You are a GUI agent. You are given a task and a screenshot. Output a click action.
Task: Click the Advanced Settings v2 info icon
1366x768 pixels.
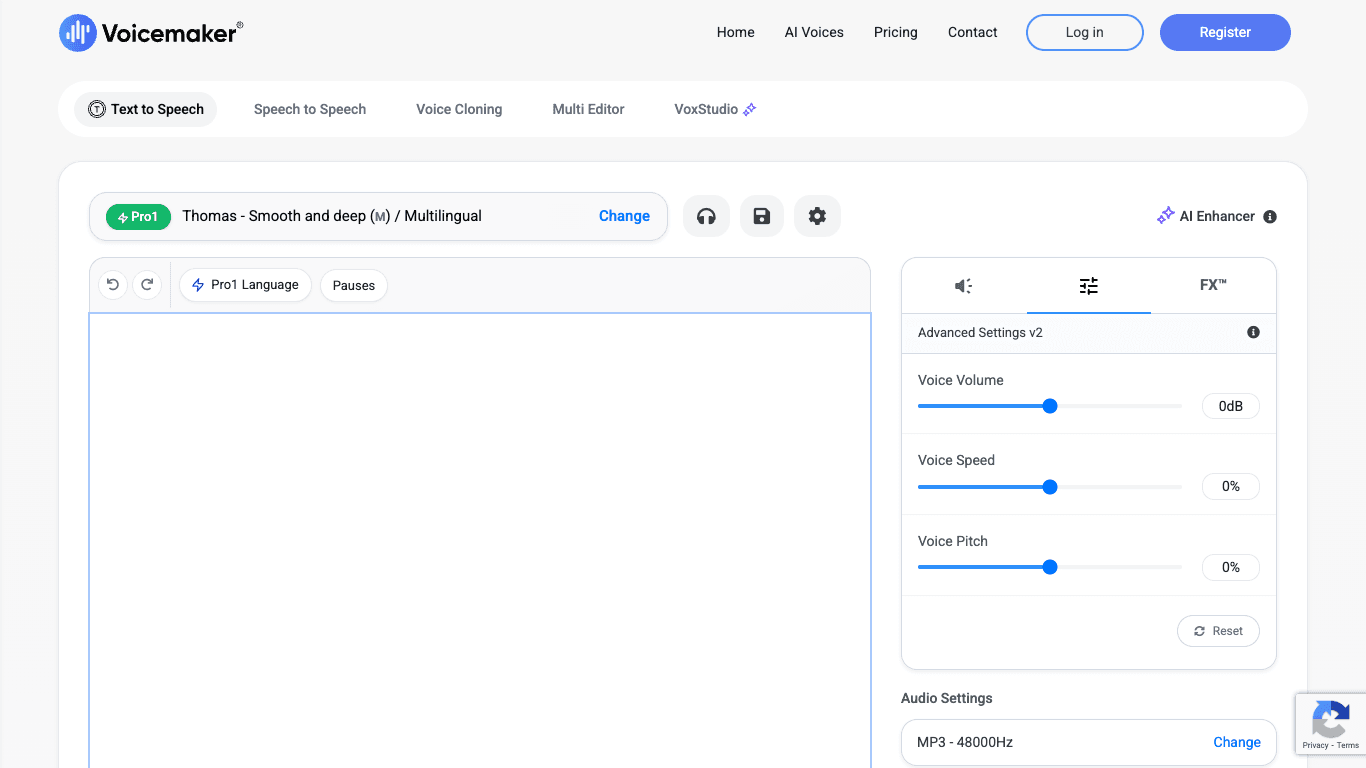point(1253,332)
